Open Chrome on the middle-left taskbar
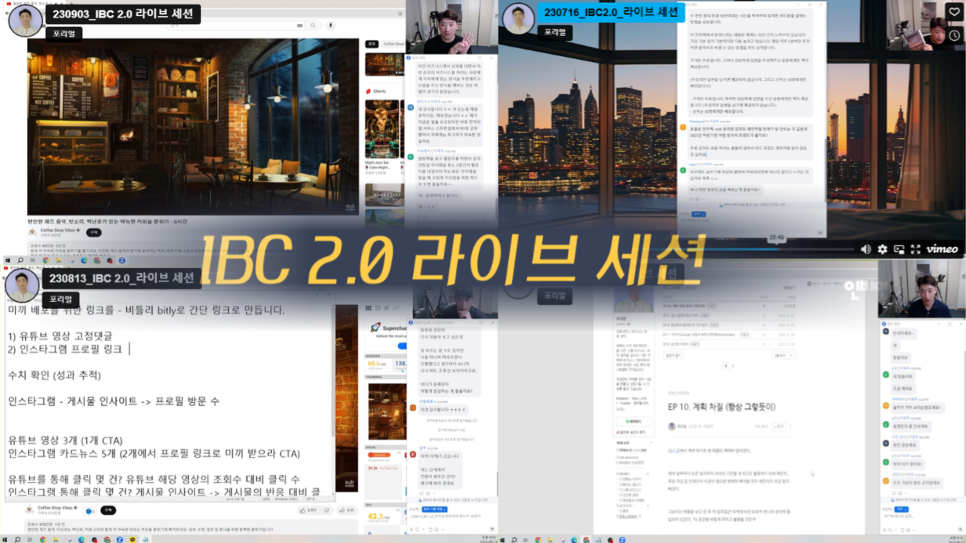 (46, 261)
